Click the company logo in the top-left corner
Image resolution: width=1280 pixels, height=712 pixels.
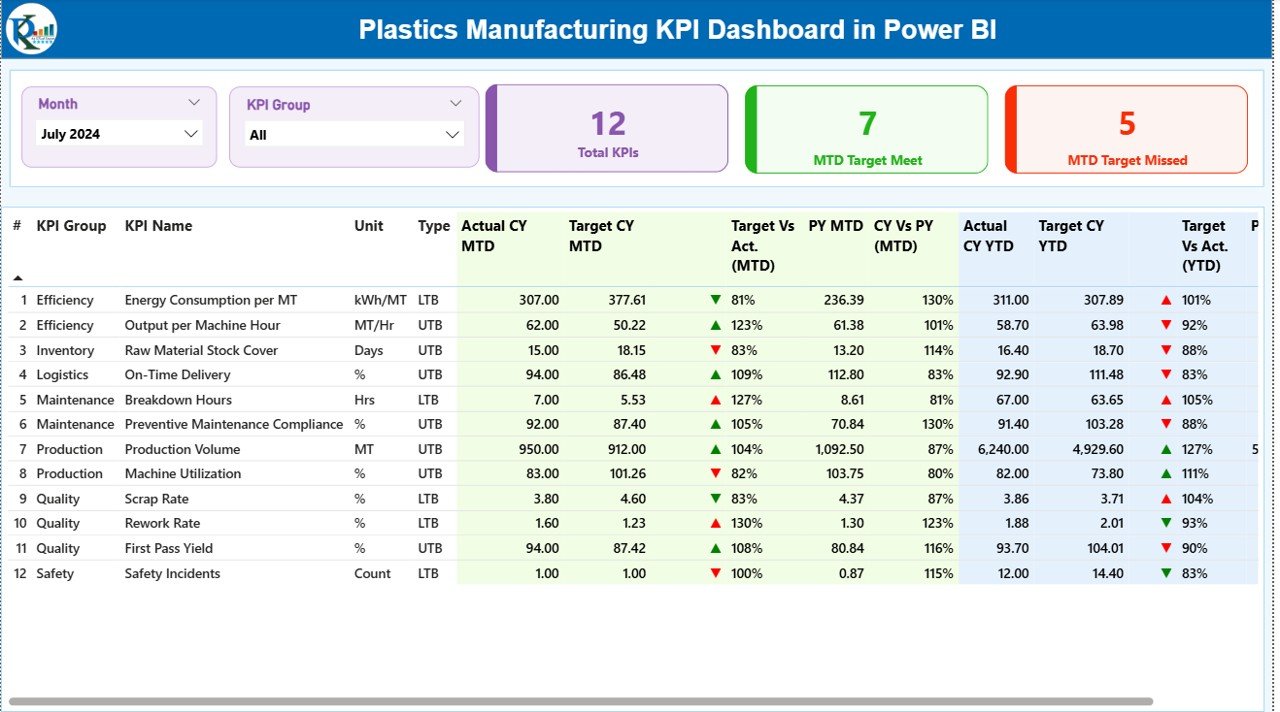(32, 29)
